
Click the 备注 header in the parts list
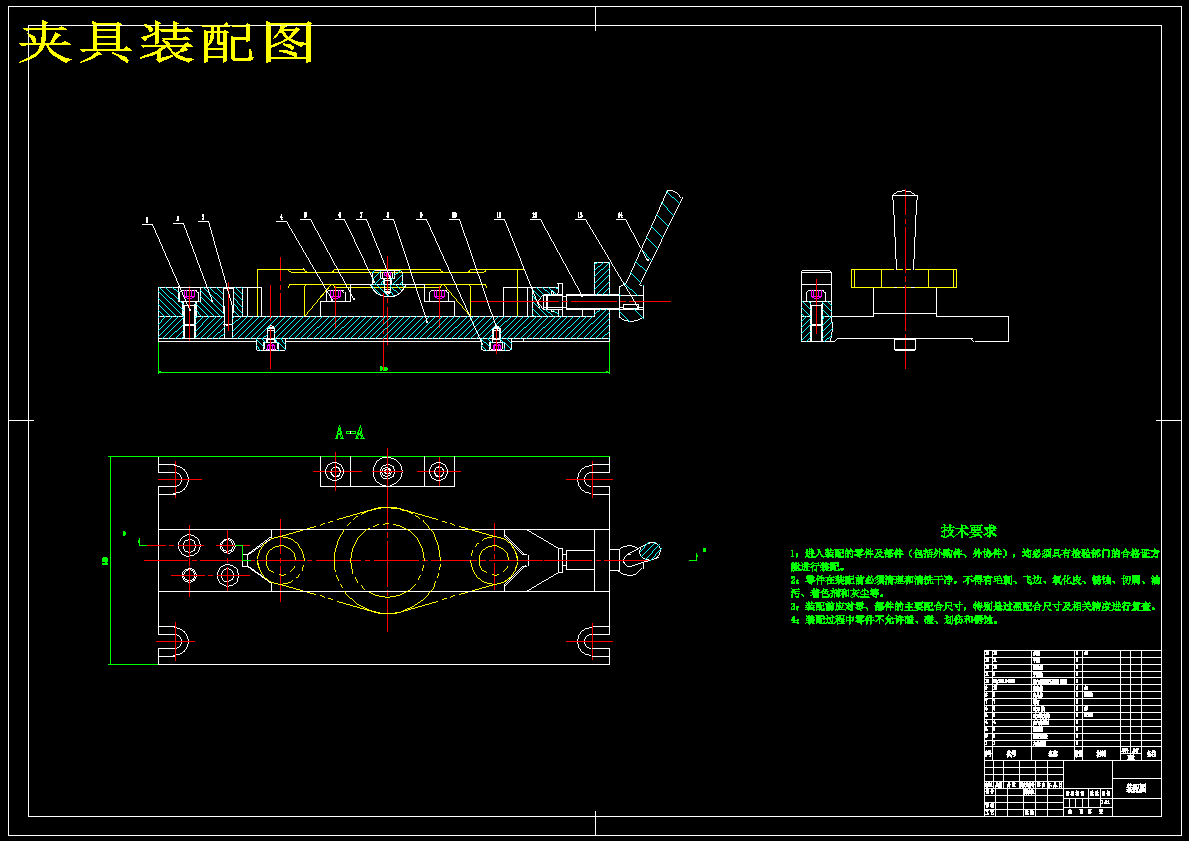tap(1152, 755)
